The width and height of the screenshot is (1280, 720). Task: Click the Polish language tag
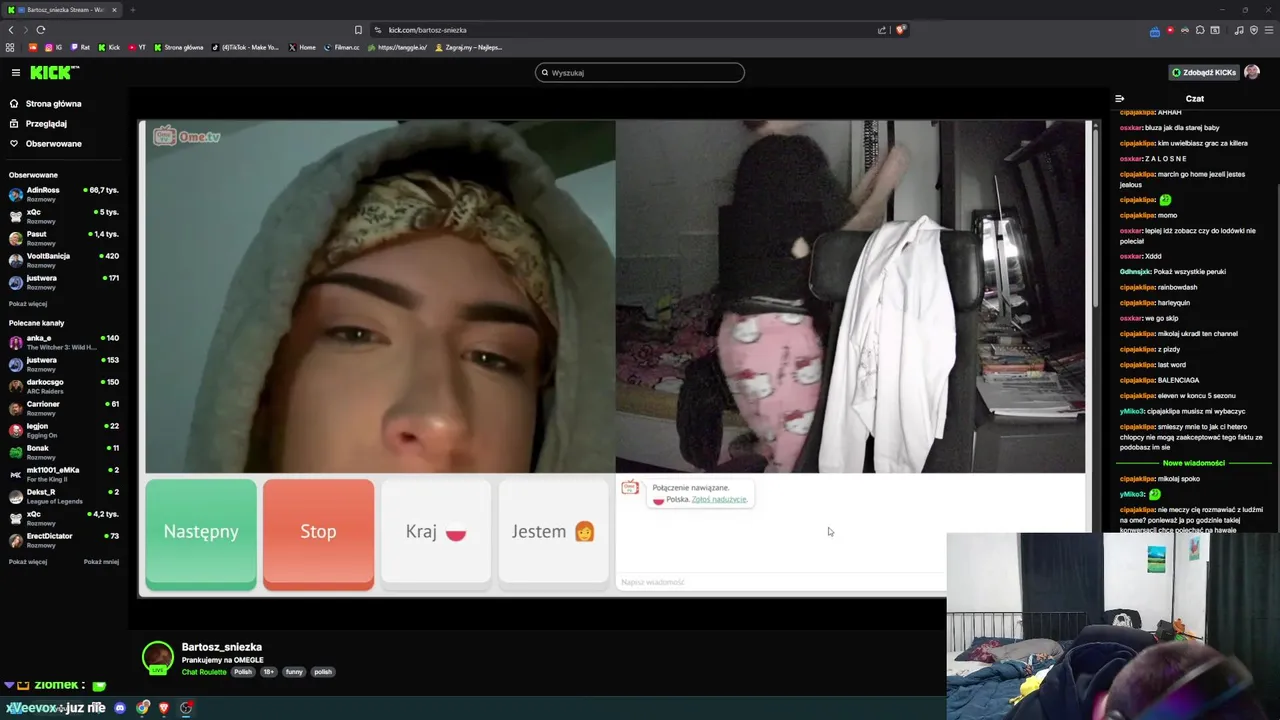(x=243, y=672)
